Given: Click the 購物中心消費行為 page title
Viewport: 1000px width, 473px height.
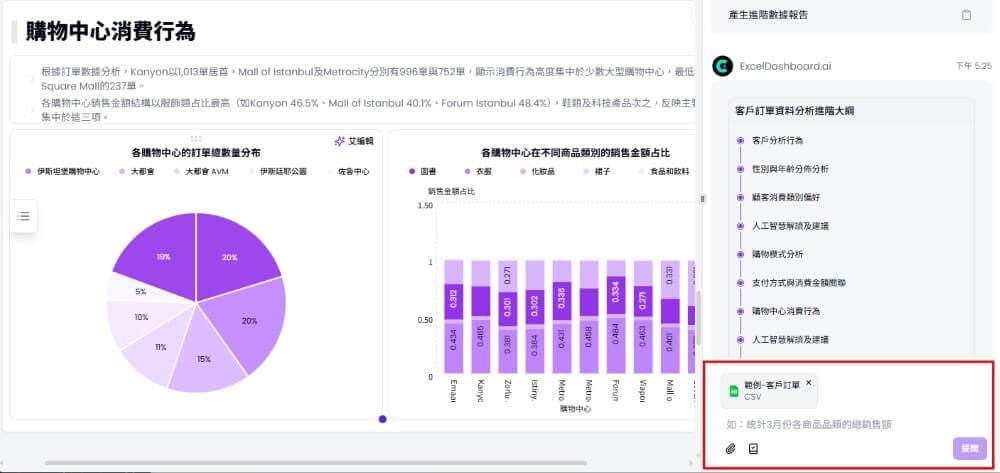Looking at the screenshot, I should (x=110, y=31).
